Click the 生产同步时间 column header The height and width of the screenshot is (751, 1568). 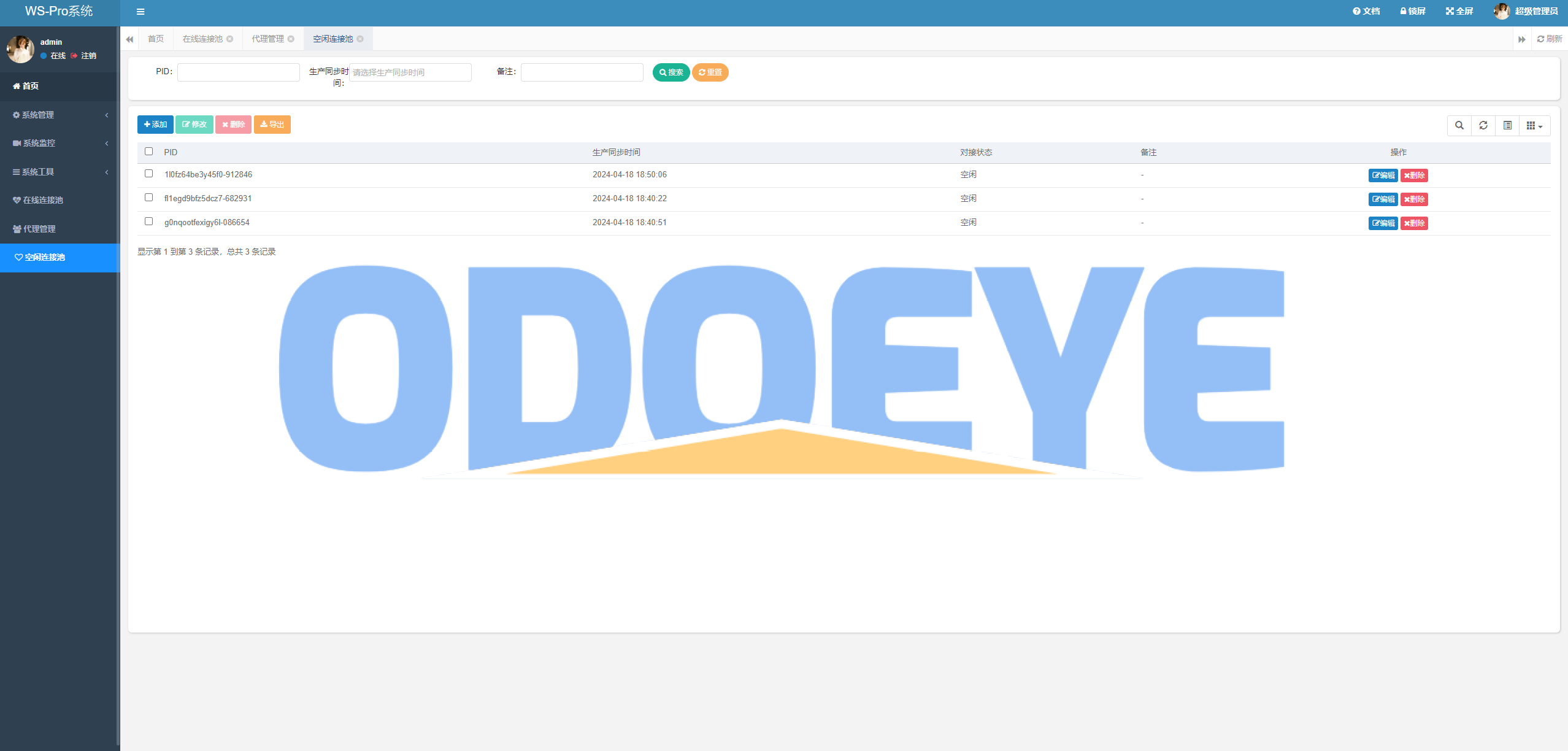point(616,152)
